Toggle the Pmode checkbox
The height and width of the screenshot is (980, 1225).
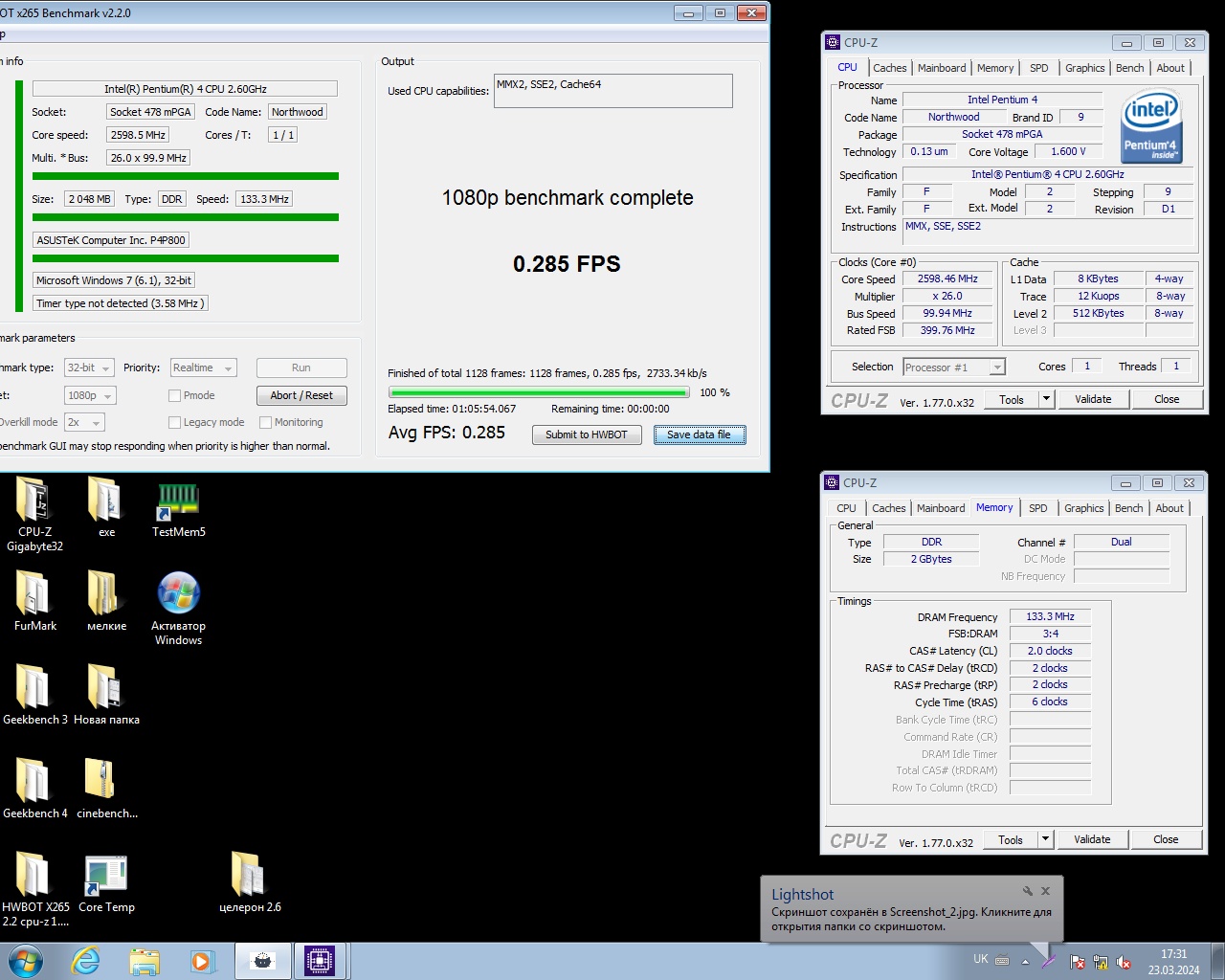[x=174, y=395]
